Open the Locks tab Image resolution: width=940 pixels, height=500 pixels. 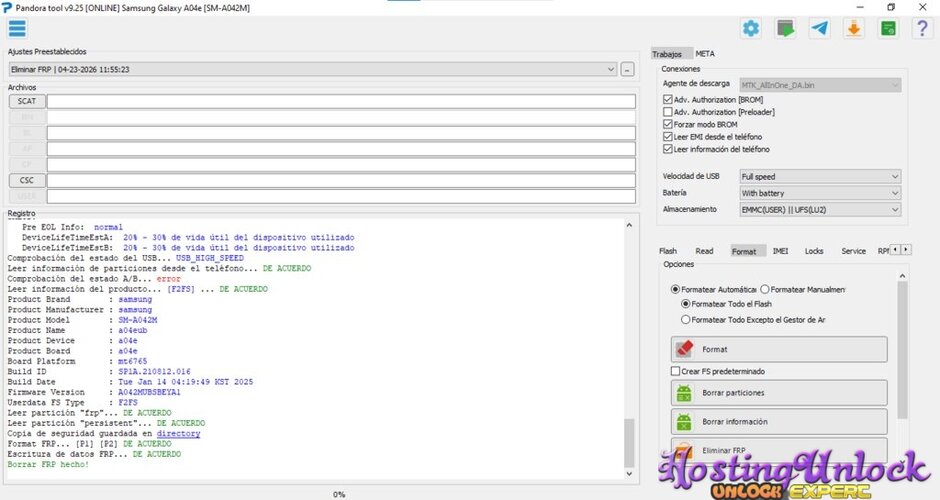point(814,251)
